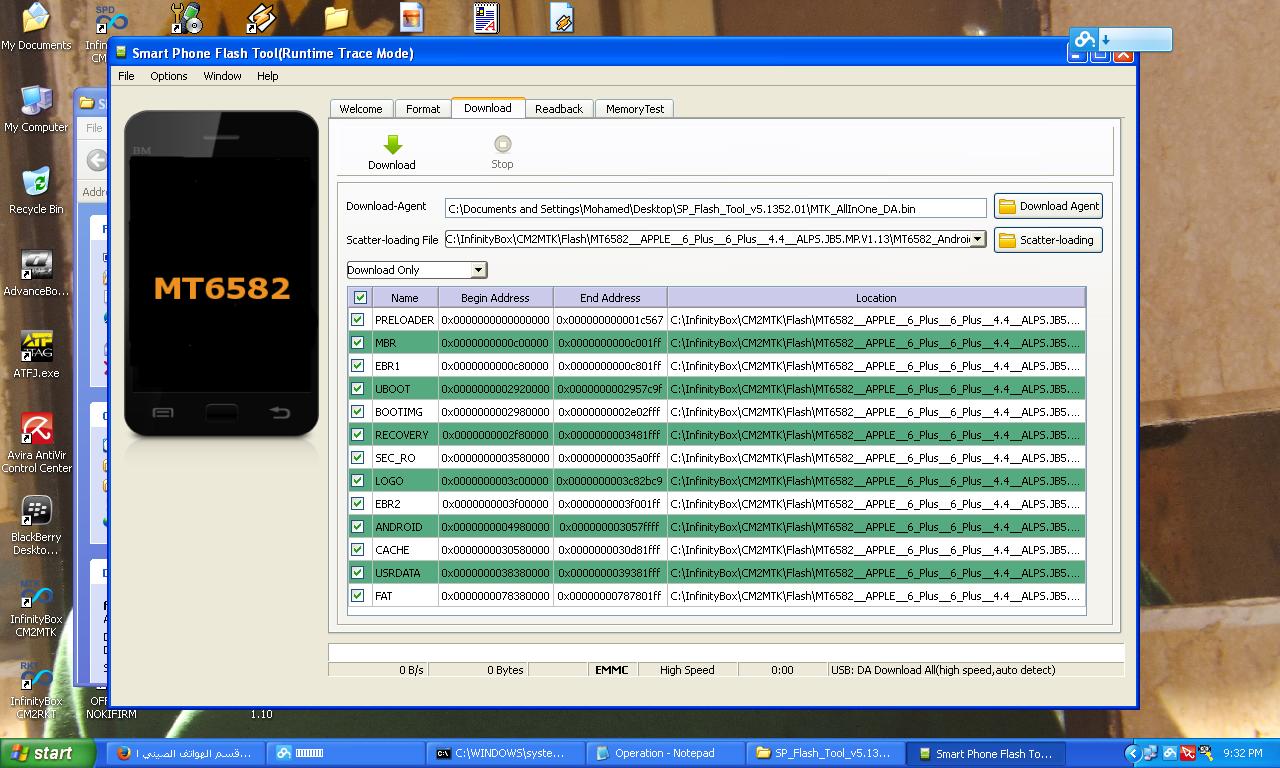Click the Stop icon in the toolbar

point(502,144)
